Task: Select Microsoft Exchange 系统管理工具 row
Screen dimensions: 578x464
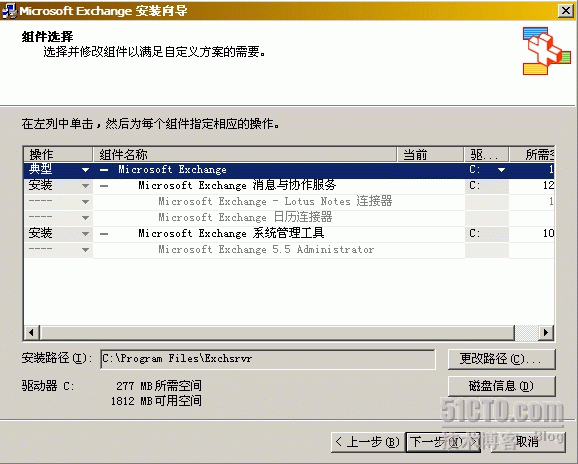Action: [x=289, y=234]
